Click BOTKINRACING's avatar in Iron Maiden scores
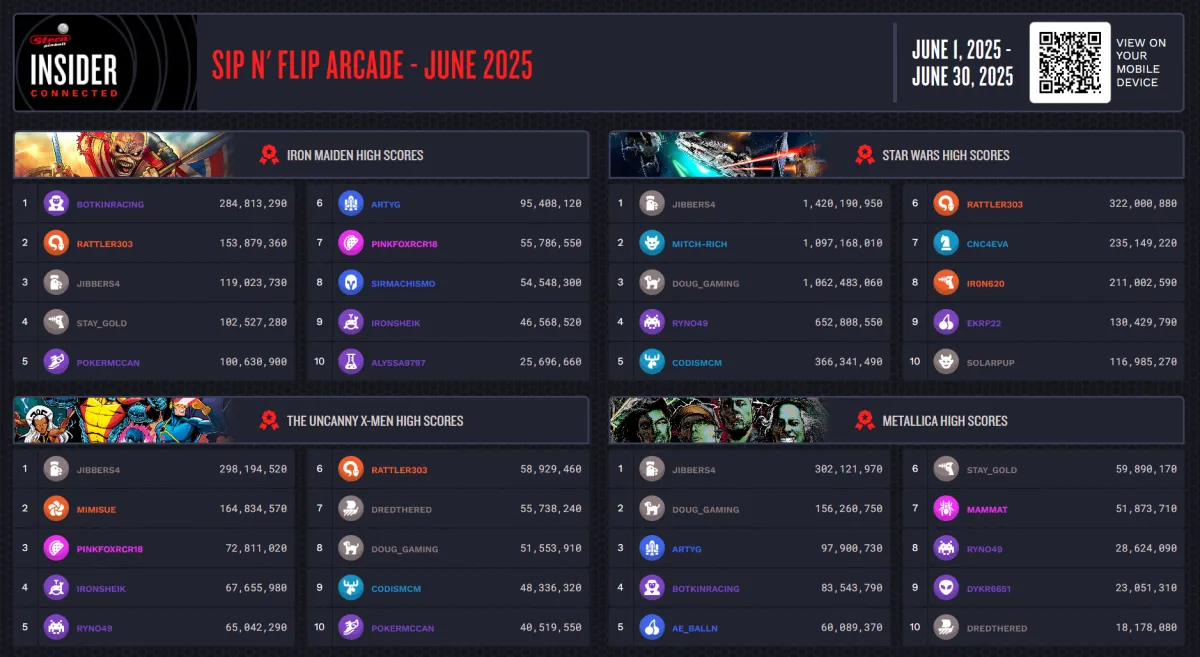 (56, 203)
